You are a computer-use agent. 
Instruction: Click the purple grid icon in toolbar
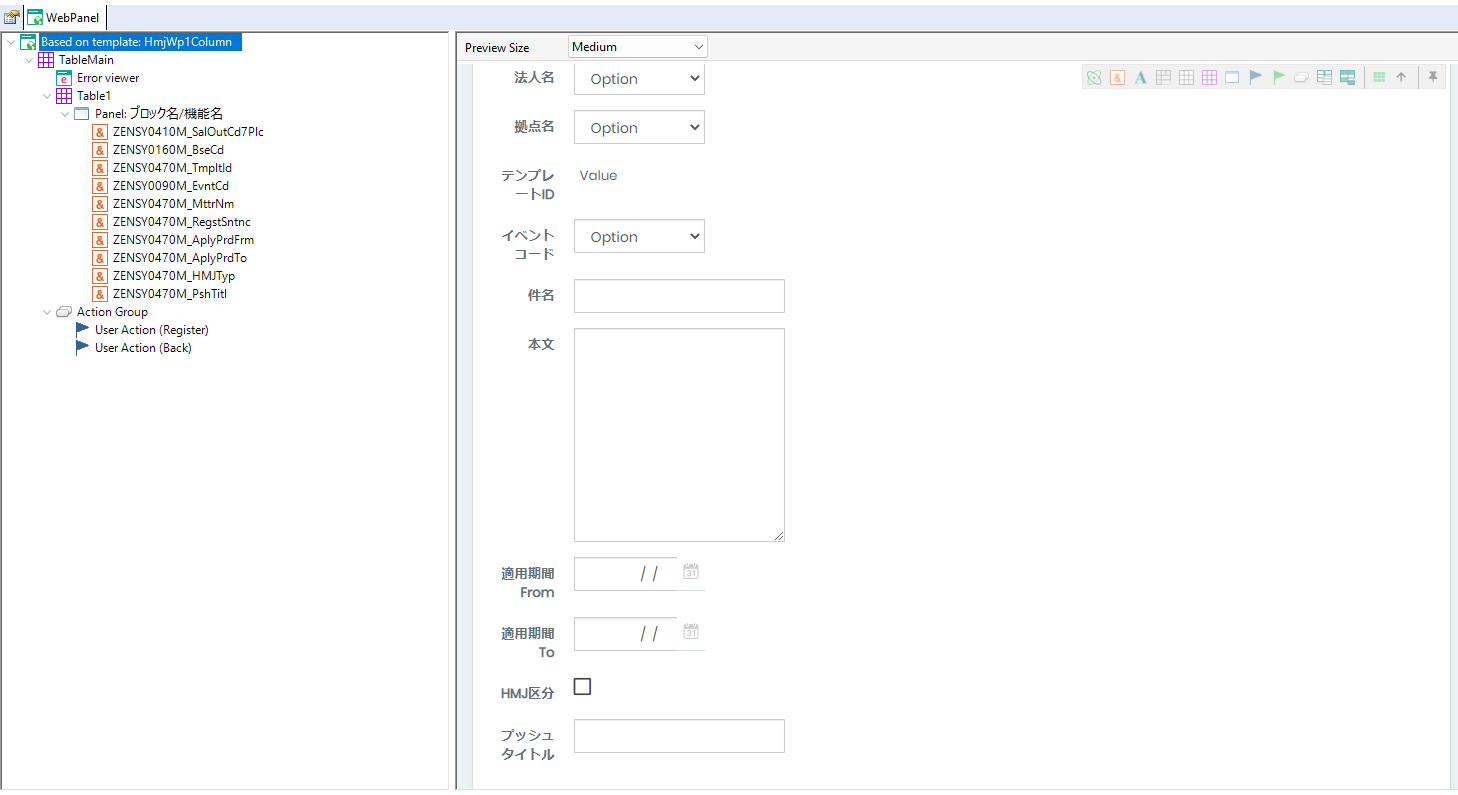point(1209,77)
